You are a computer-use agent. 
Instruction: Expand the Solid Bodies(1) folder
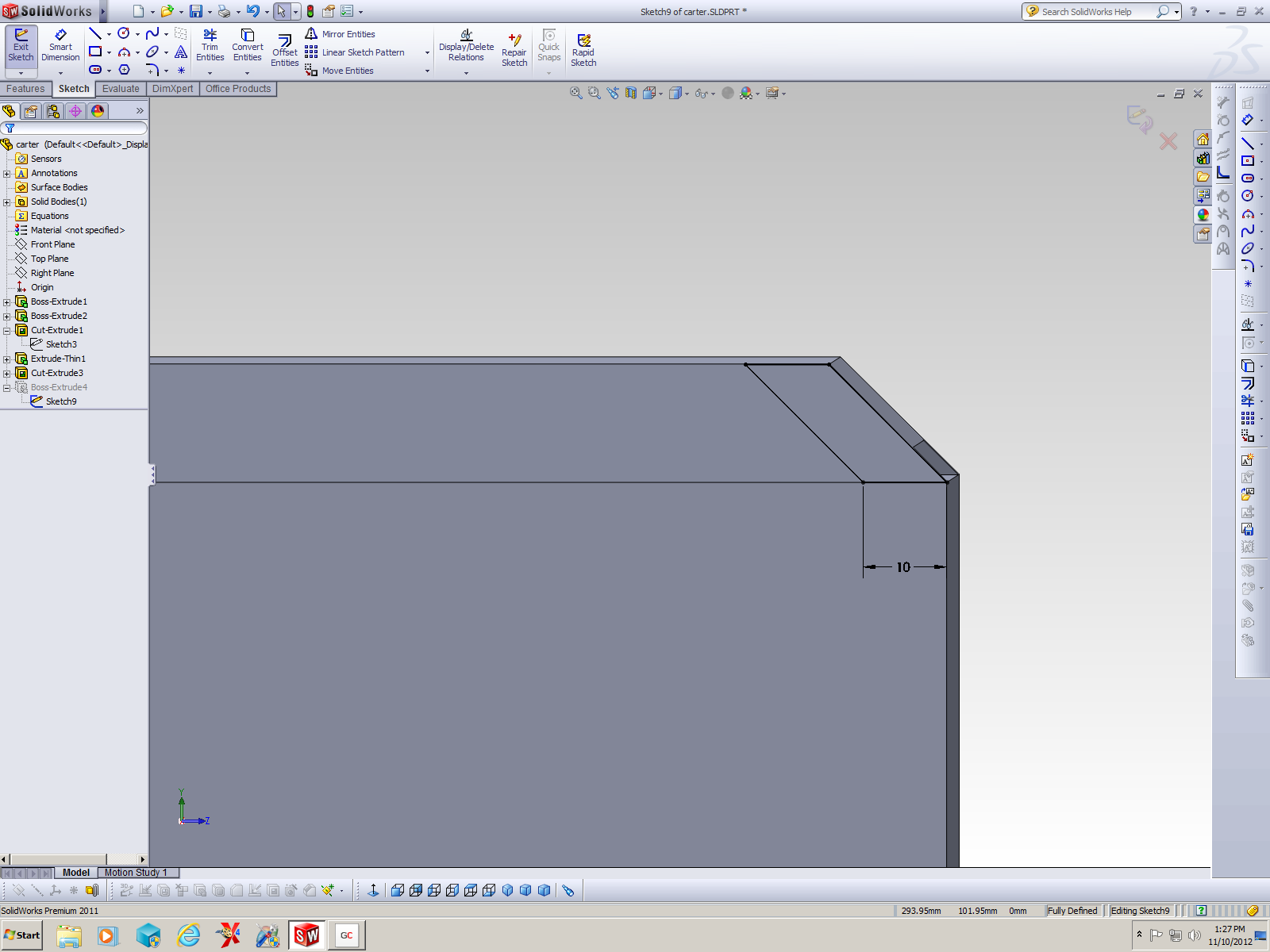tap(7, 202)
